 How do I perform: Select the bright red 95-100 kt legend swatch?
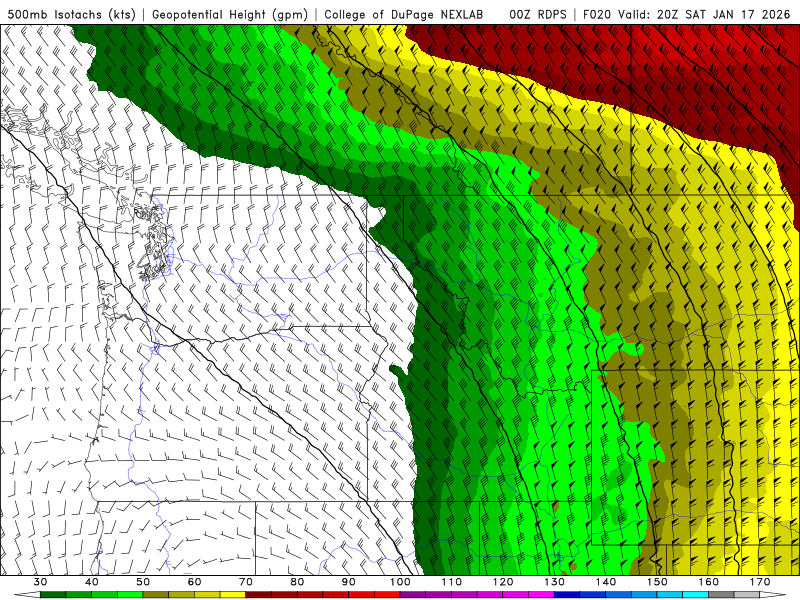387,595
